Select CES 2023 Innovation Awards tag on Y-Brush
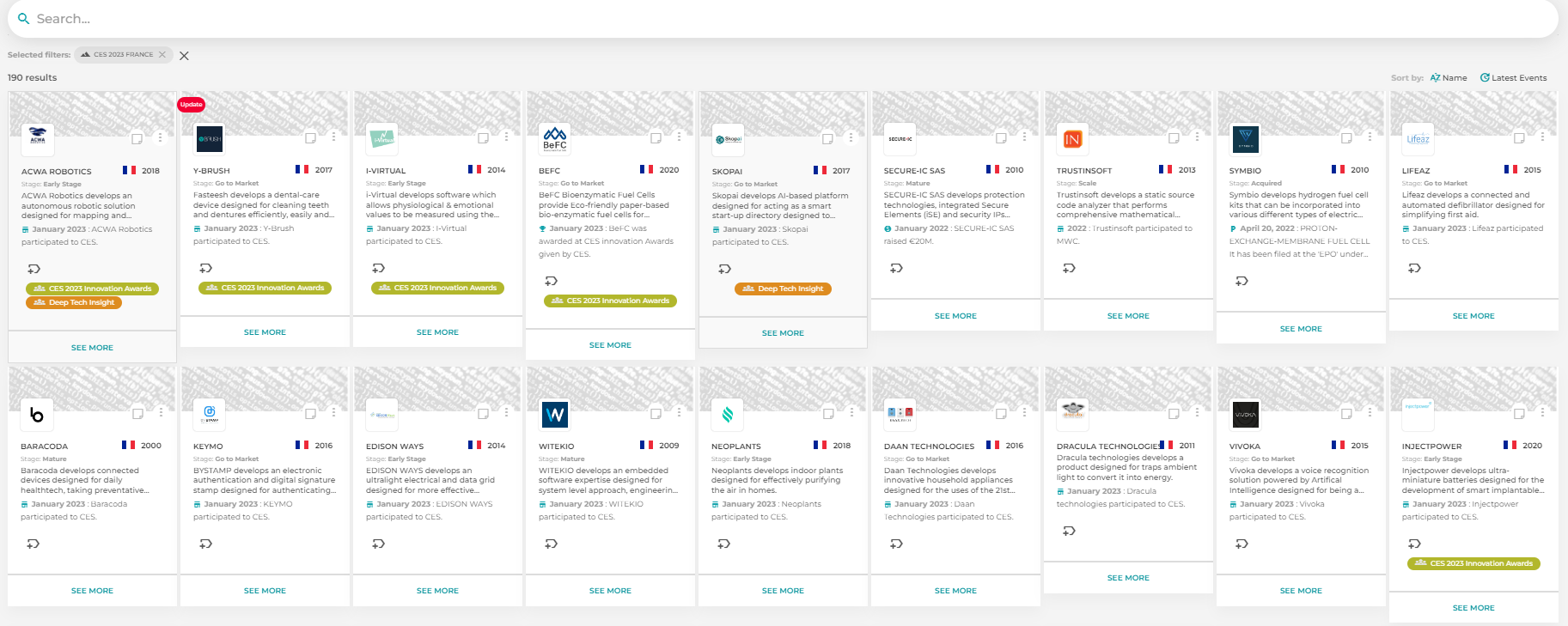The image size is (1568, 626). coord(265,288)
